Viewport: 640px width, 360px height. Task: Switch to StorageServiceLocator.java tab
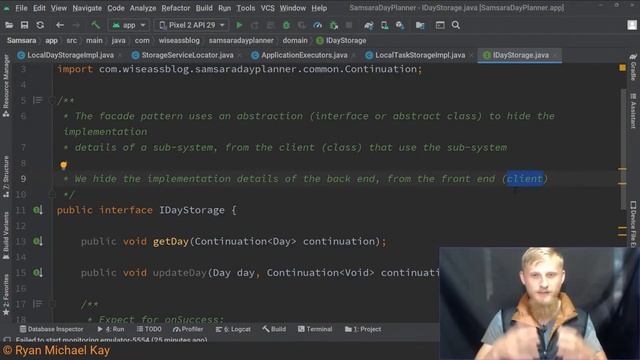point(187,55)
